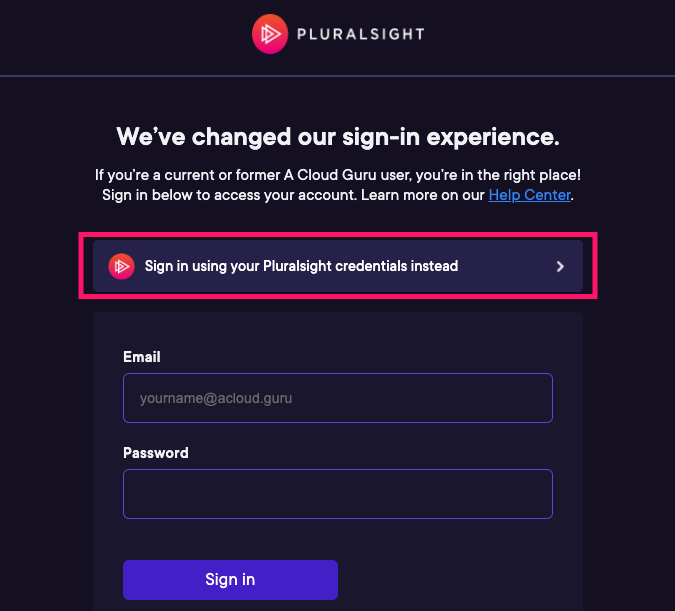
Task: Open the Help Center link
Action: pos(529,195)
